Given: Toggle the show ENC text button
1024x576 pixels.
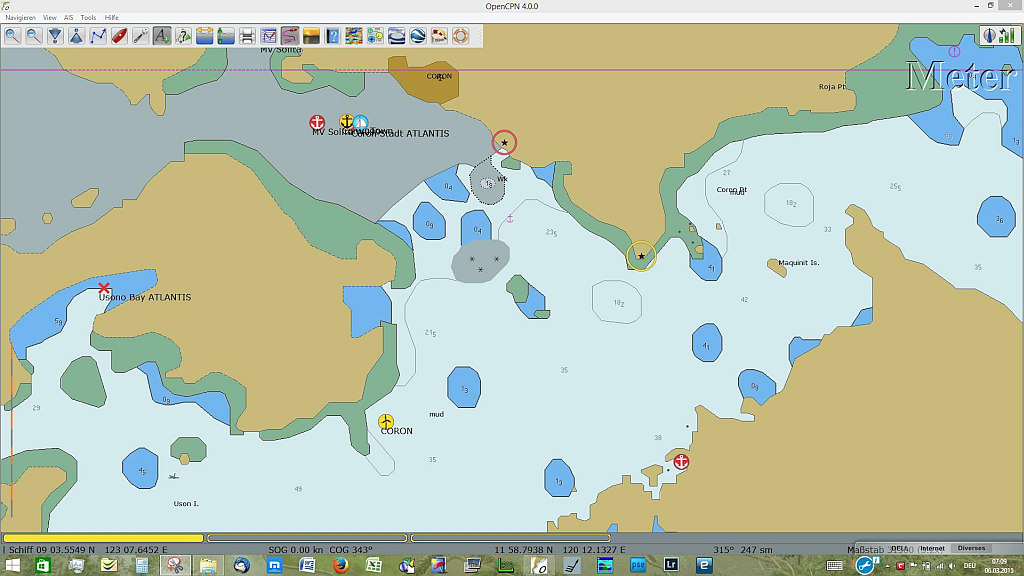Looking at the screenshot, I should tap(161, 36).
